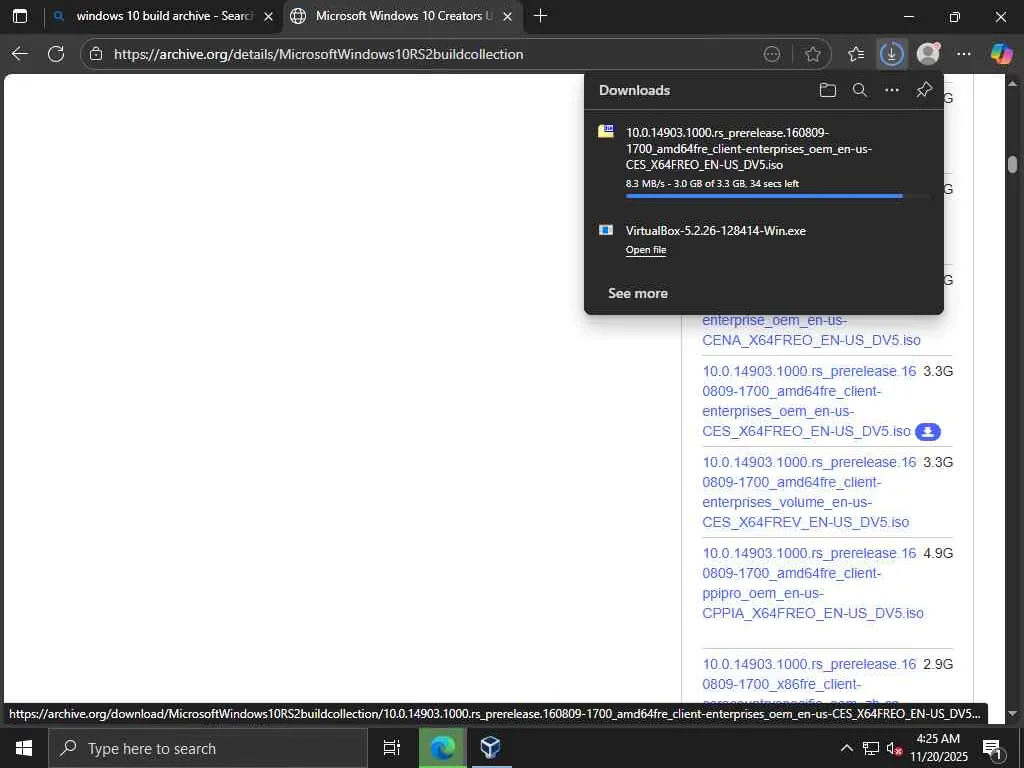Click the 2.9G size of the x86fre_client iso
This screenshot has height=768, width=1024.
tap(938, 664)
